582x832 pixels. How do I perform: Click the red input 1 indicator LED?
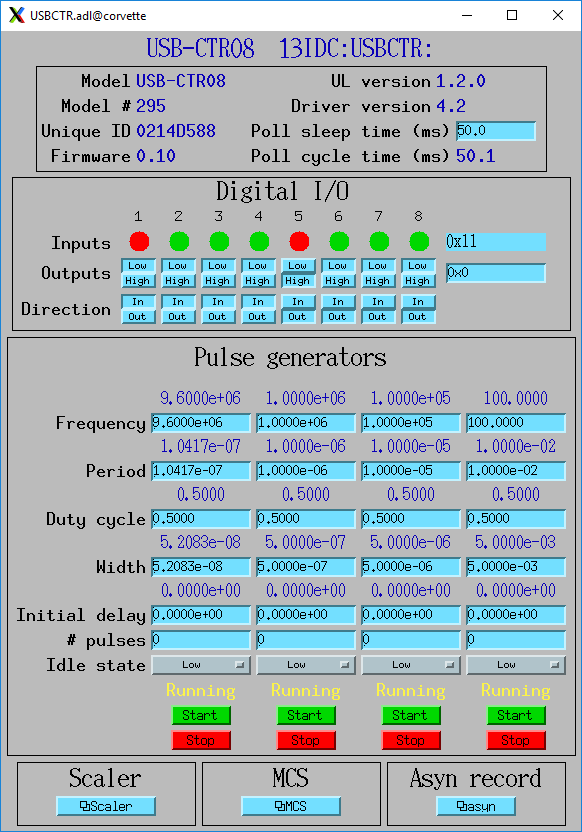pyautogui.click(x=139, y=241)
